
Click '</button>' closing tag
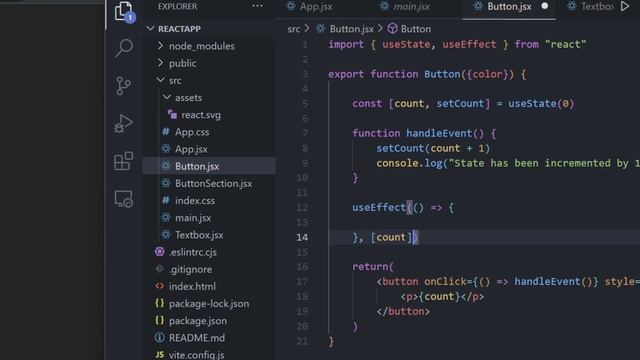[403, 311]
